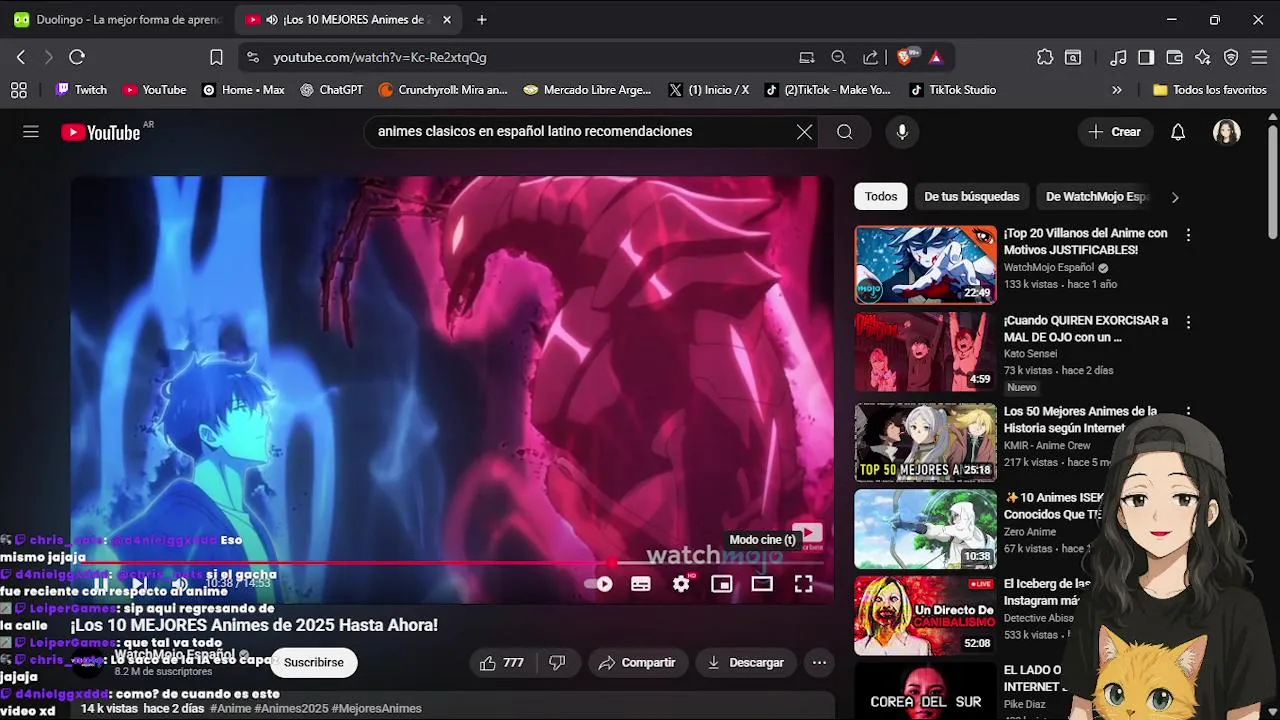Open YouTube notifications bell

(1178, 132)
